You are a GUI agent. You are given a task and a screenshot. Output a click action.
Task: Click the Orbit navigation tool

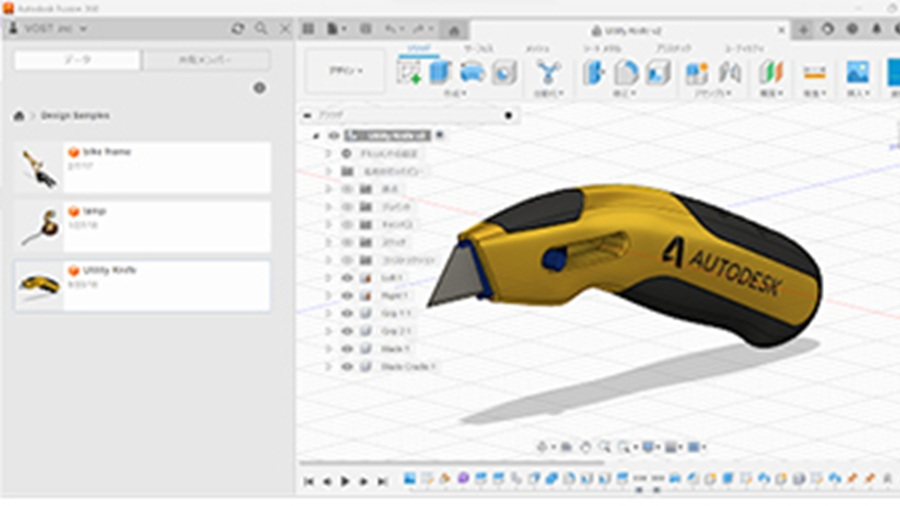pyautogui.click(x=541, y=446)
